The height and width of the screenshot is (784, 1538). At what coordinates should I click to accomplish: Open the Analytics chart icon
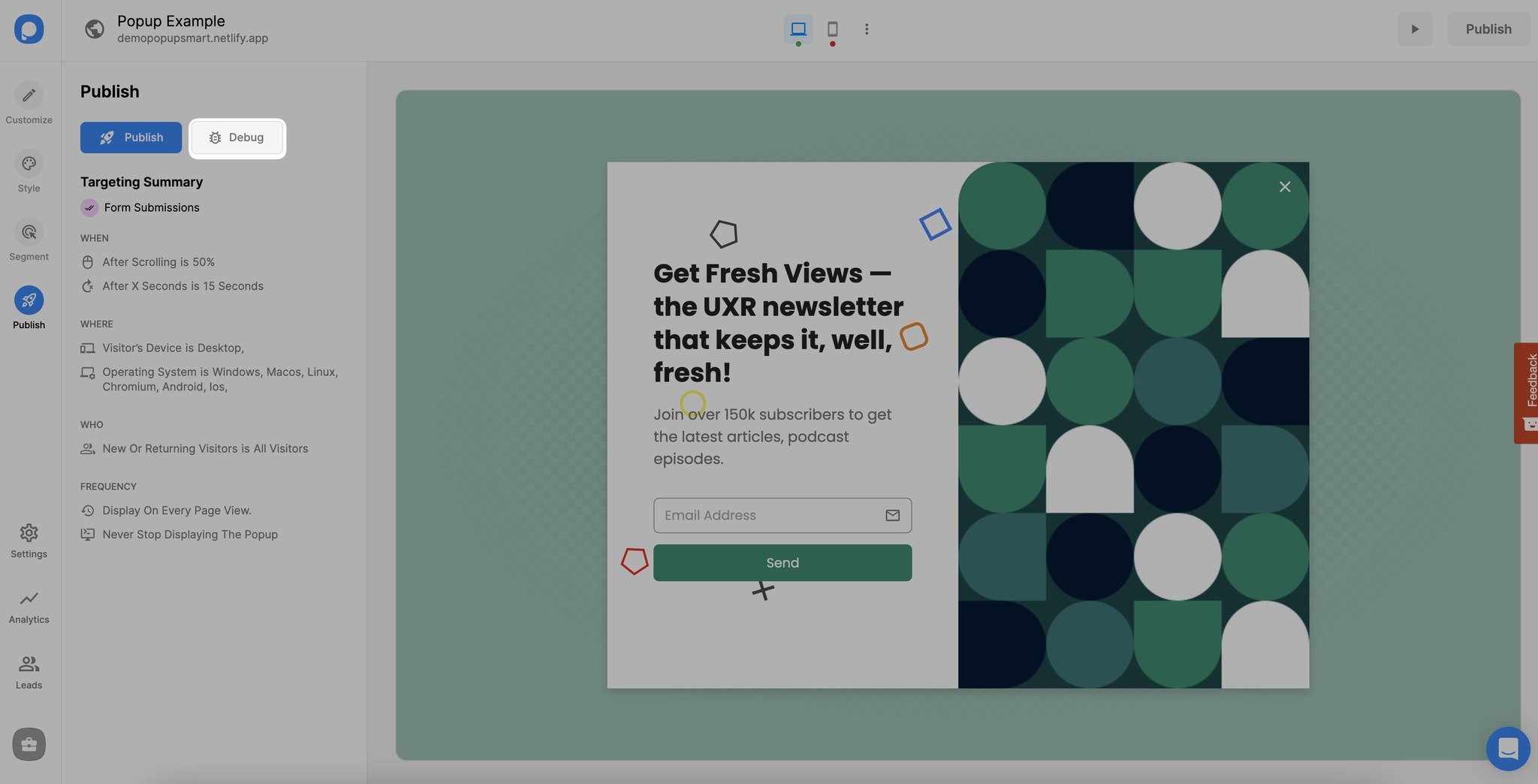(x=29, y=599)
